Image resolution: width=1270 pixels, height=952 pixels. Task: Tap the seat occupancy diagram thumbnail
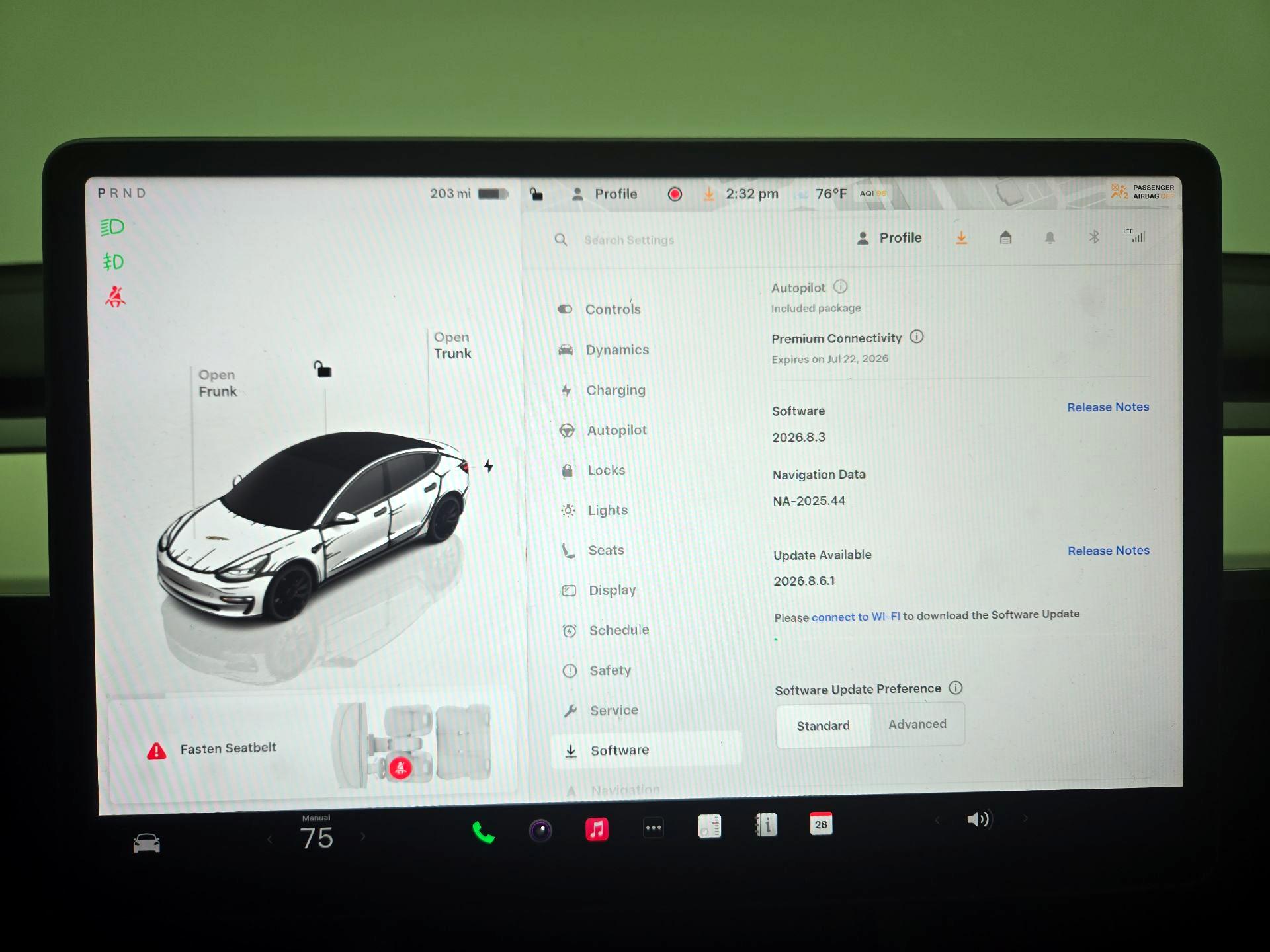(412, 744)
